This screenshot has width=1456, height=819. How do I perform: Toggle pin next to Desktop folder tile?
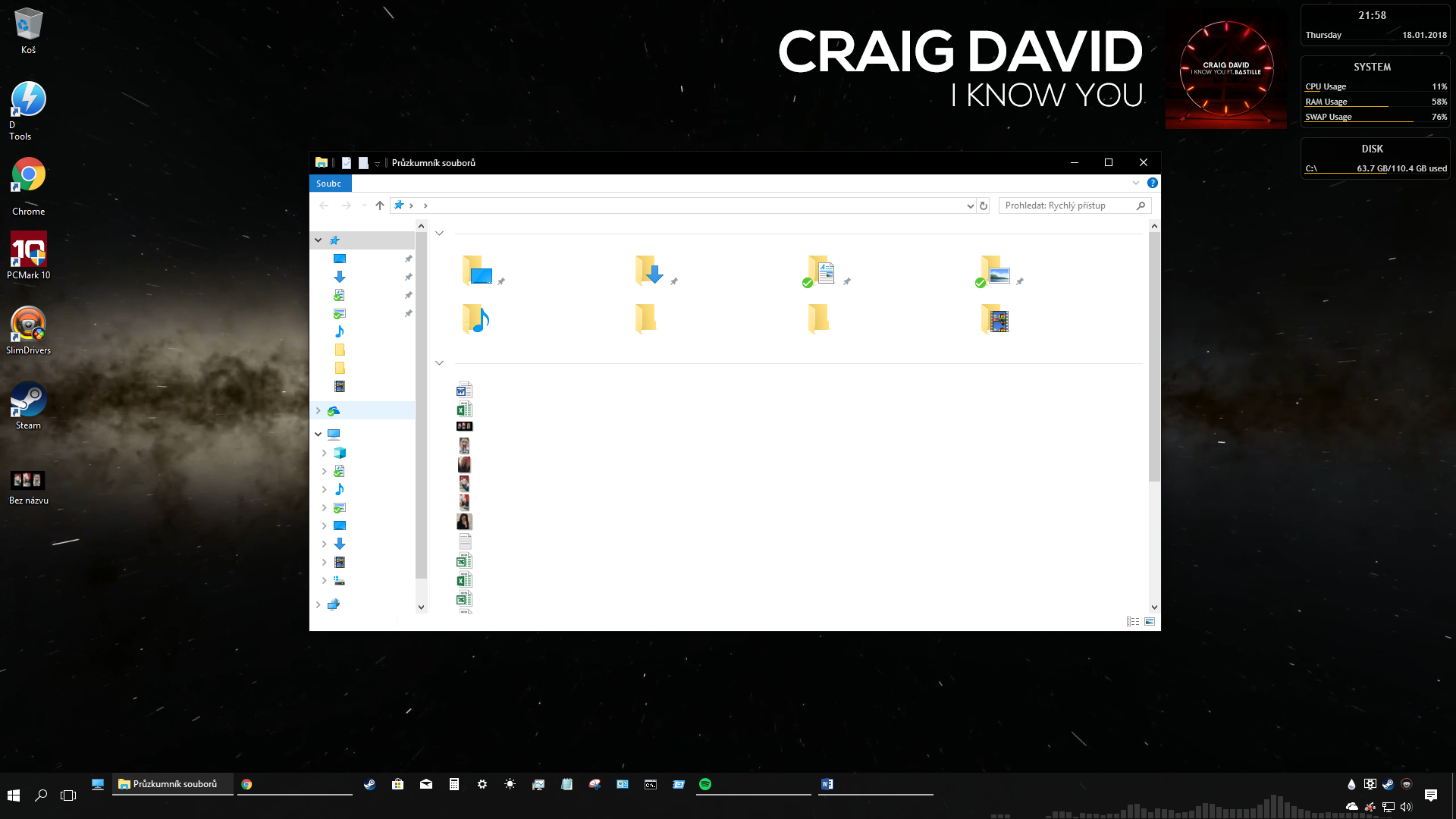point(501,281)
